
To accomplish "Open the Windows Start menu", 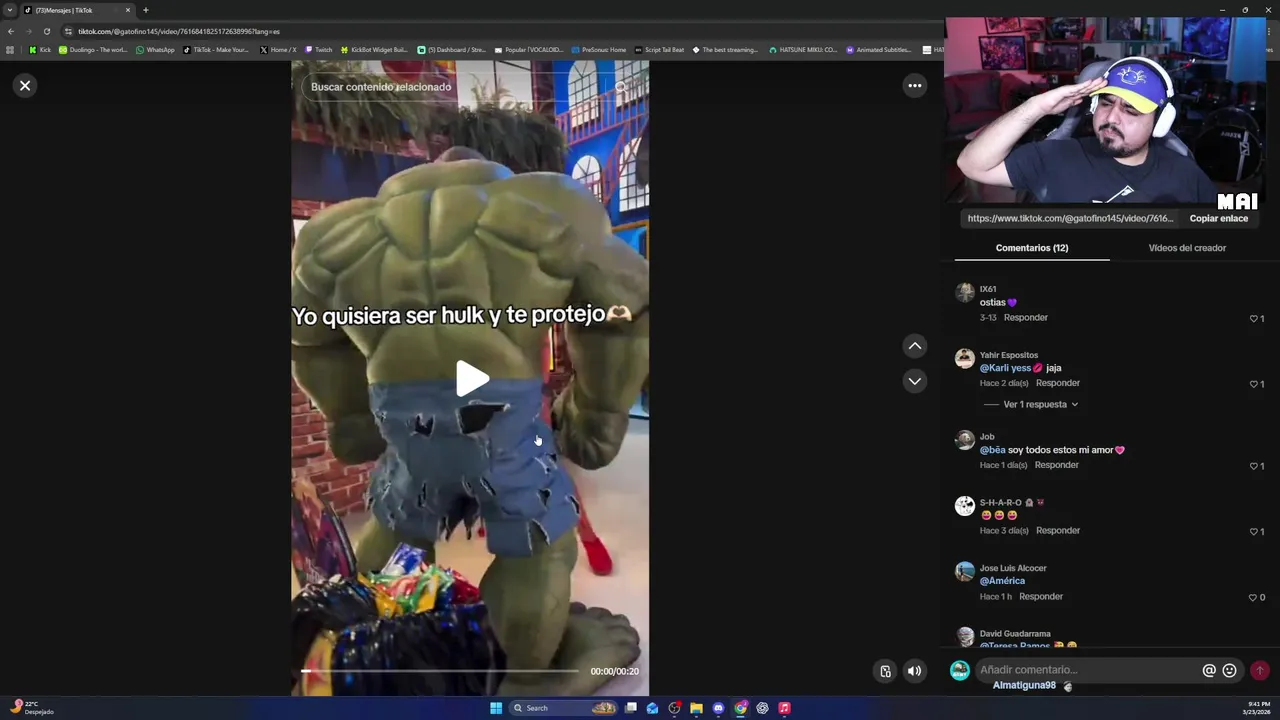I will click(x=496, y=708).
